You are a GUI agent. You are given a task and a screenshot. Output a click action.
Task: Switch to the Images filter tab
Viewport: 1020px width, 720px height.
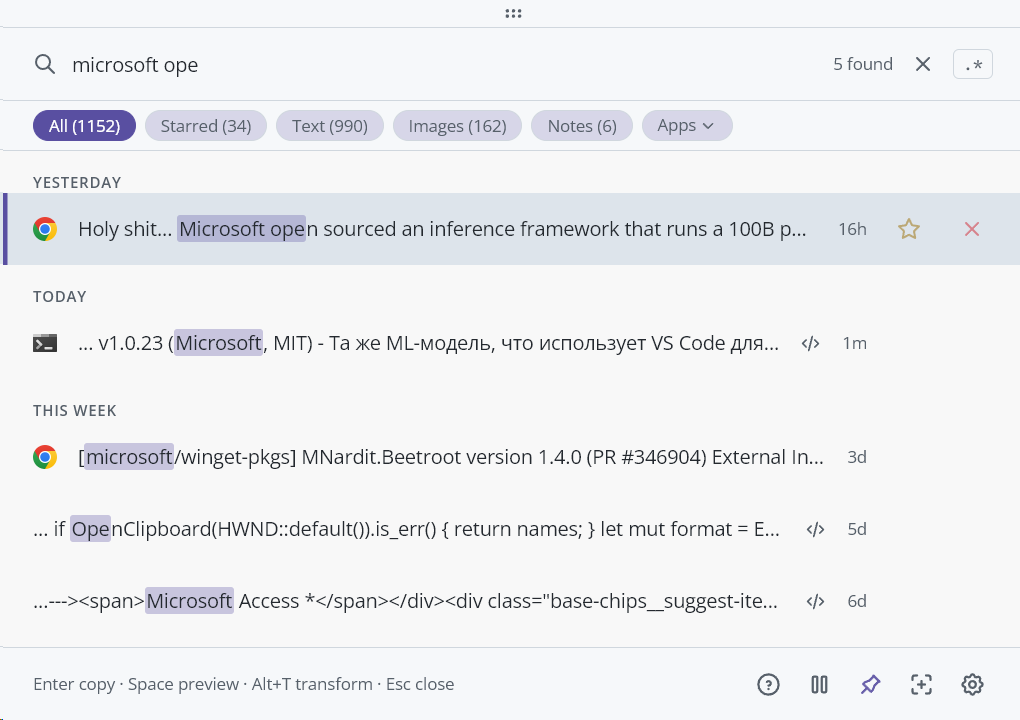[x=457, y=125]
